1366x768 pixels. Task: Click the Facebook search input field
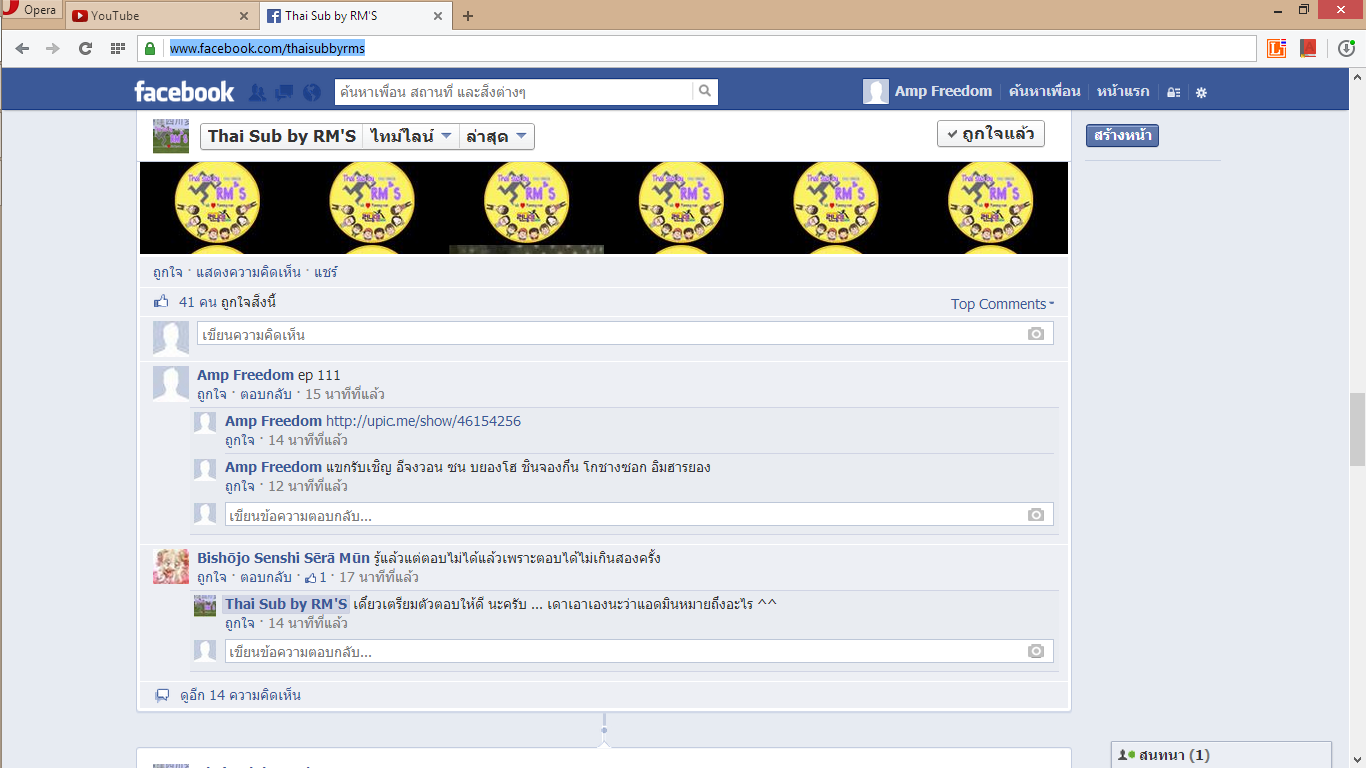coord(513,92)
